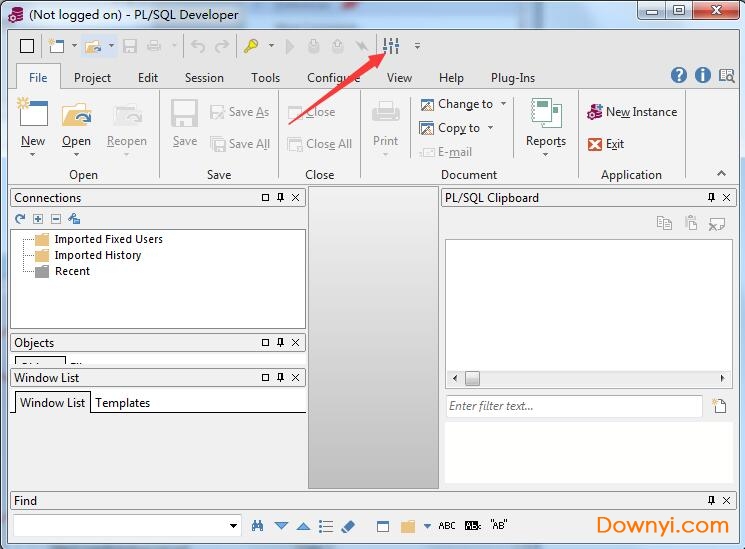Click the Exit button
Image resolution: width=745 pixels, height=549 pixels.
point(606,144)
